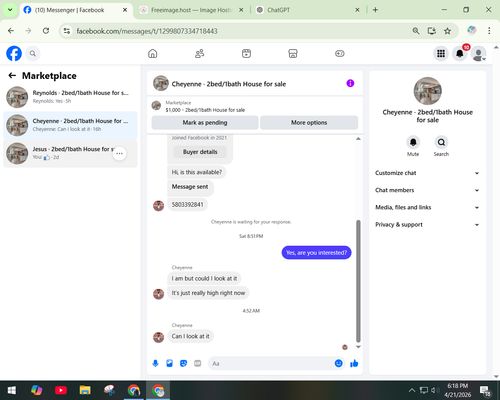Click the taskbar volume icon
The width and height of the screenshot is (500, 400).
pos(434,390)
